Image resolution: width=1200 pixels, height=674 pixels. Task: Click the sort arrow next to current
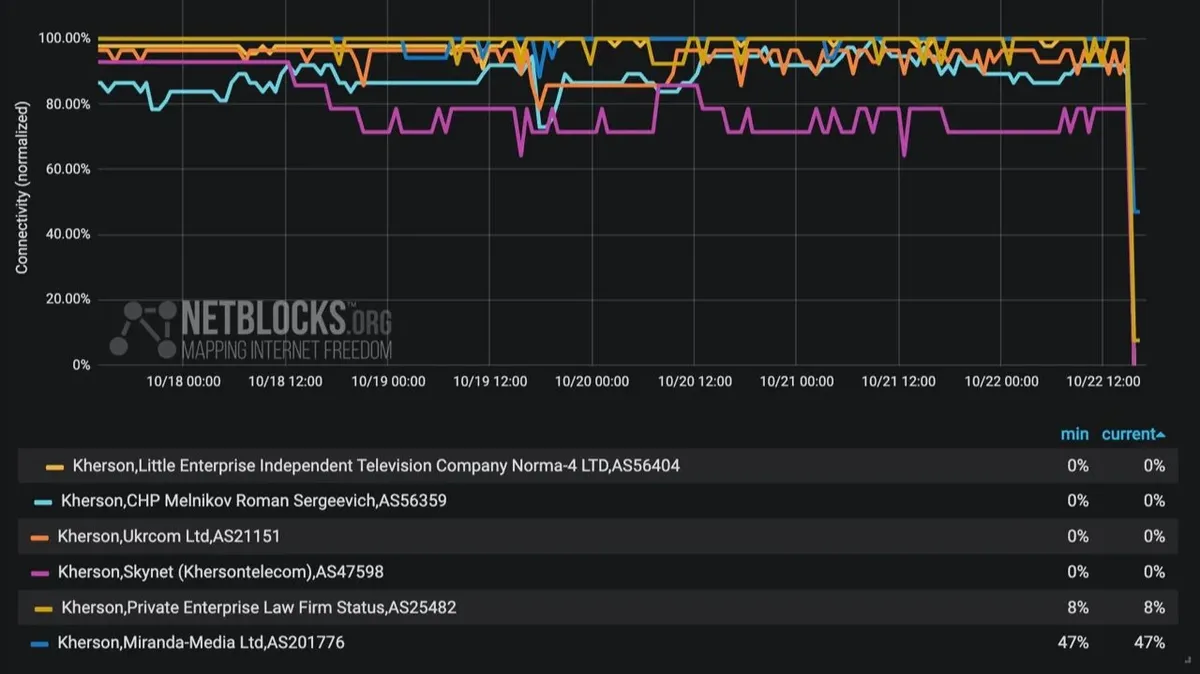[1161, 435]
